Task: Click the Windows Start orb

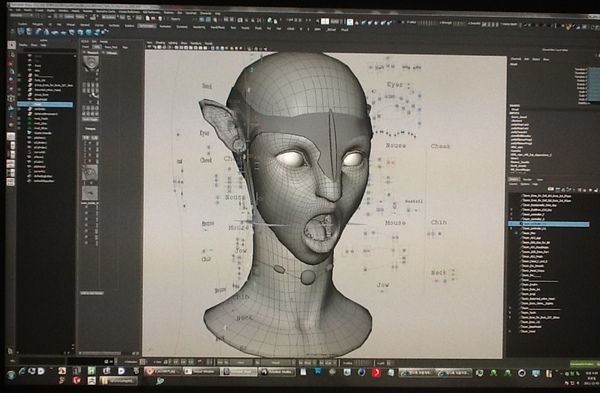Action: 11,375
